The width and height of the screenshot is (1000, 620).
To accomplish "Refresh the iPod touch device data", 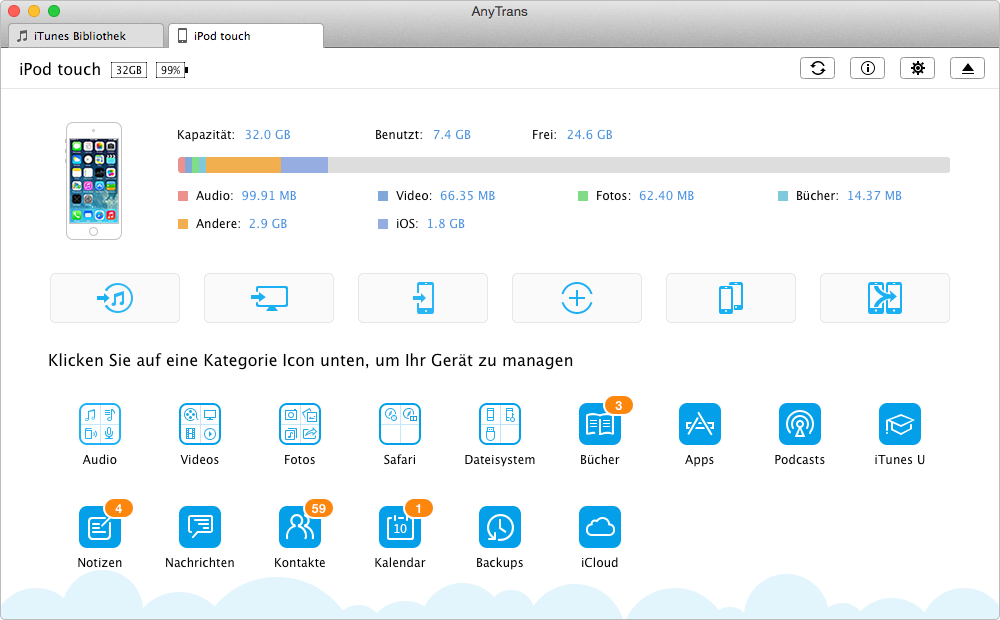I will (x=818, y=68).
